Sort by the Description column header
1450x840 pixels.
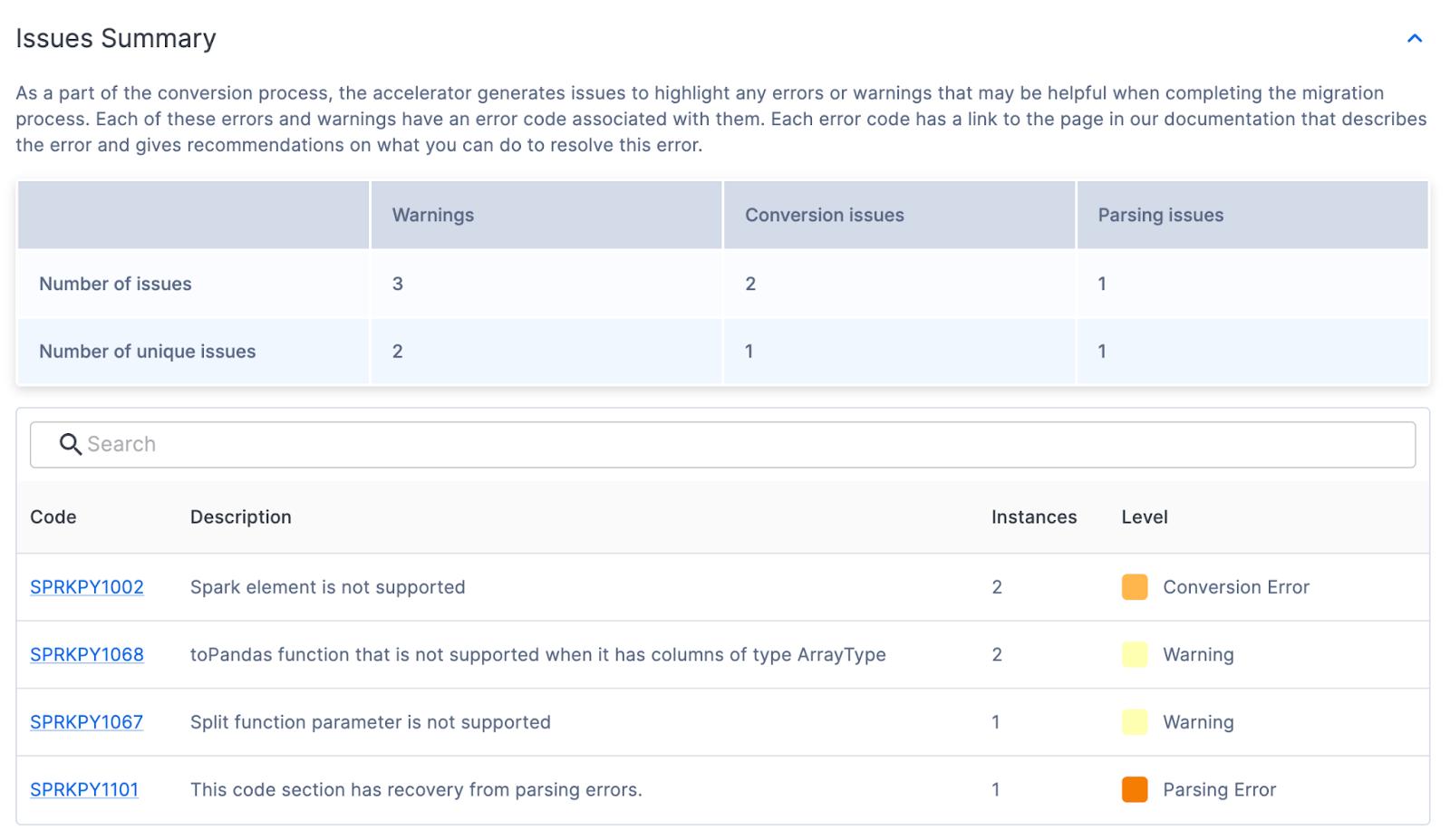241,517
